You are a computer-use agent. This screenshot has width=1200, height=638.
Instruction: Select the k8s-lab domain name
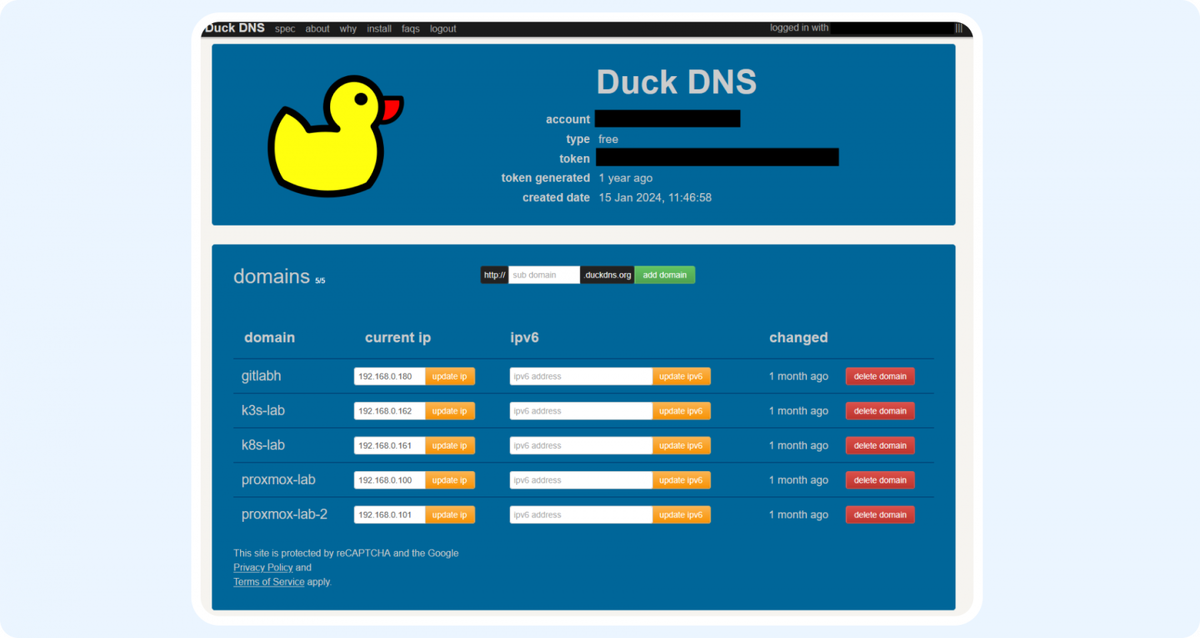pos(265,445)
